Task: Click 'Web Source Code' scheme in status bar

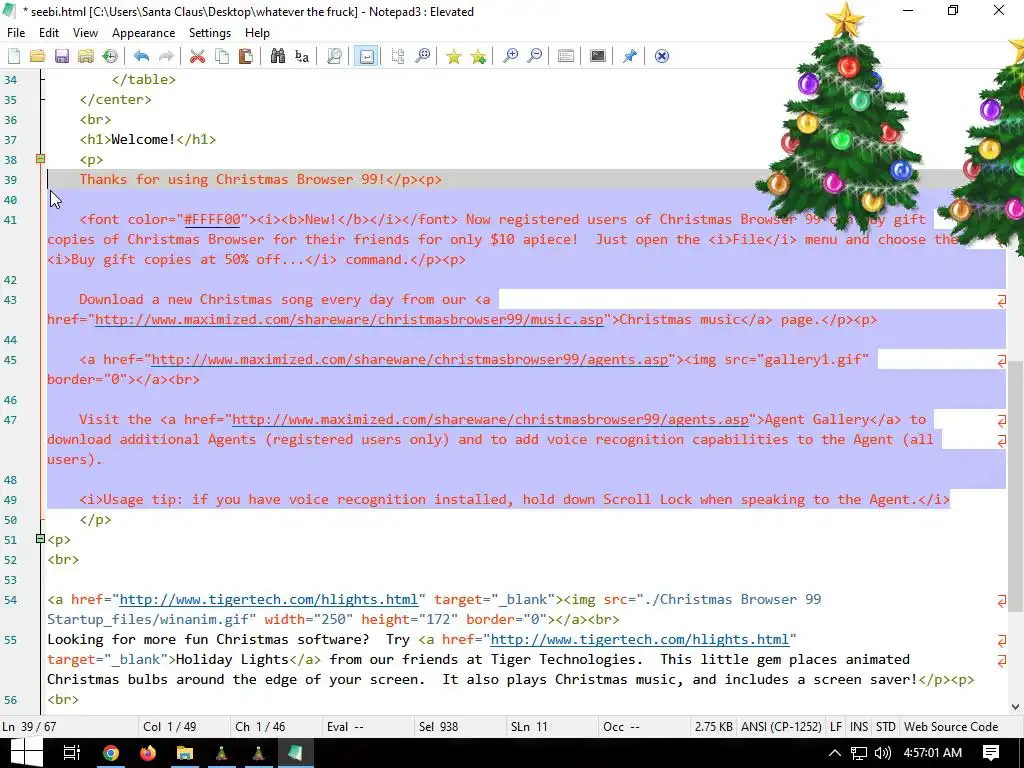Action: click(951, 727)
